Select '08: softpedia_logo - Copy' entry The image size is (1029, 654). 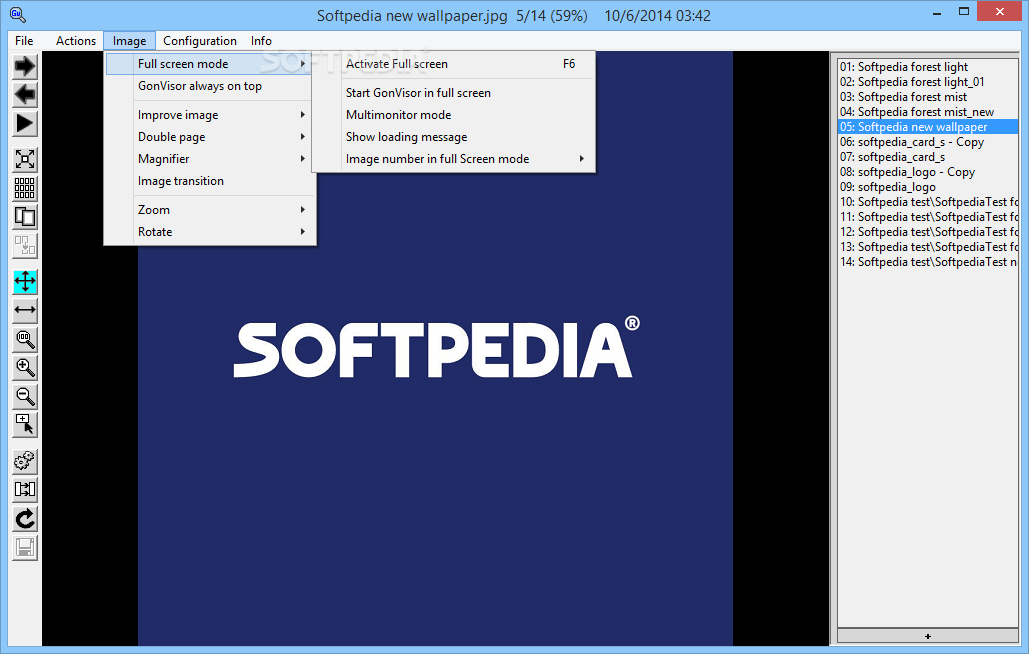(928, 173)
